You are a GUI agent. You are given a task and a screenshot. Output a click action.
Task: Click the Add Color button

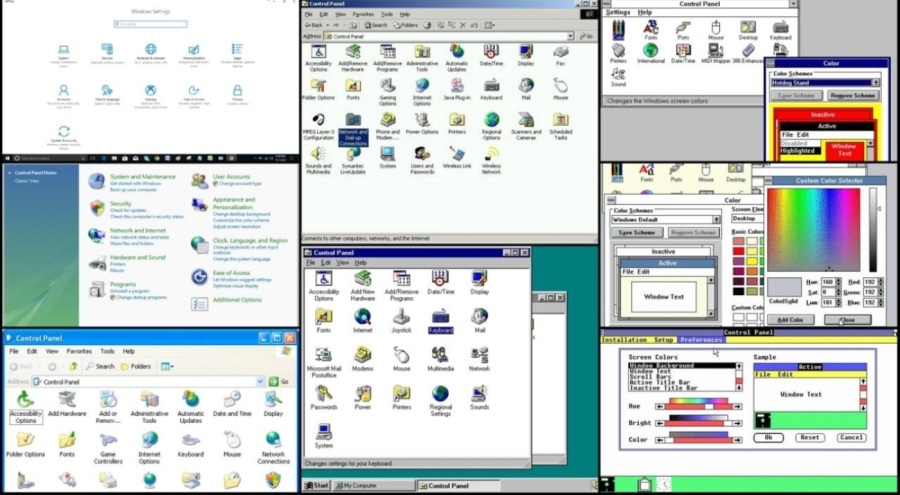(x=790, y=319)
